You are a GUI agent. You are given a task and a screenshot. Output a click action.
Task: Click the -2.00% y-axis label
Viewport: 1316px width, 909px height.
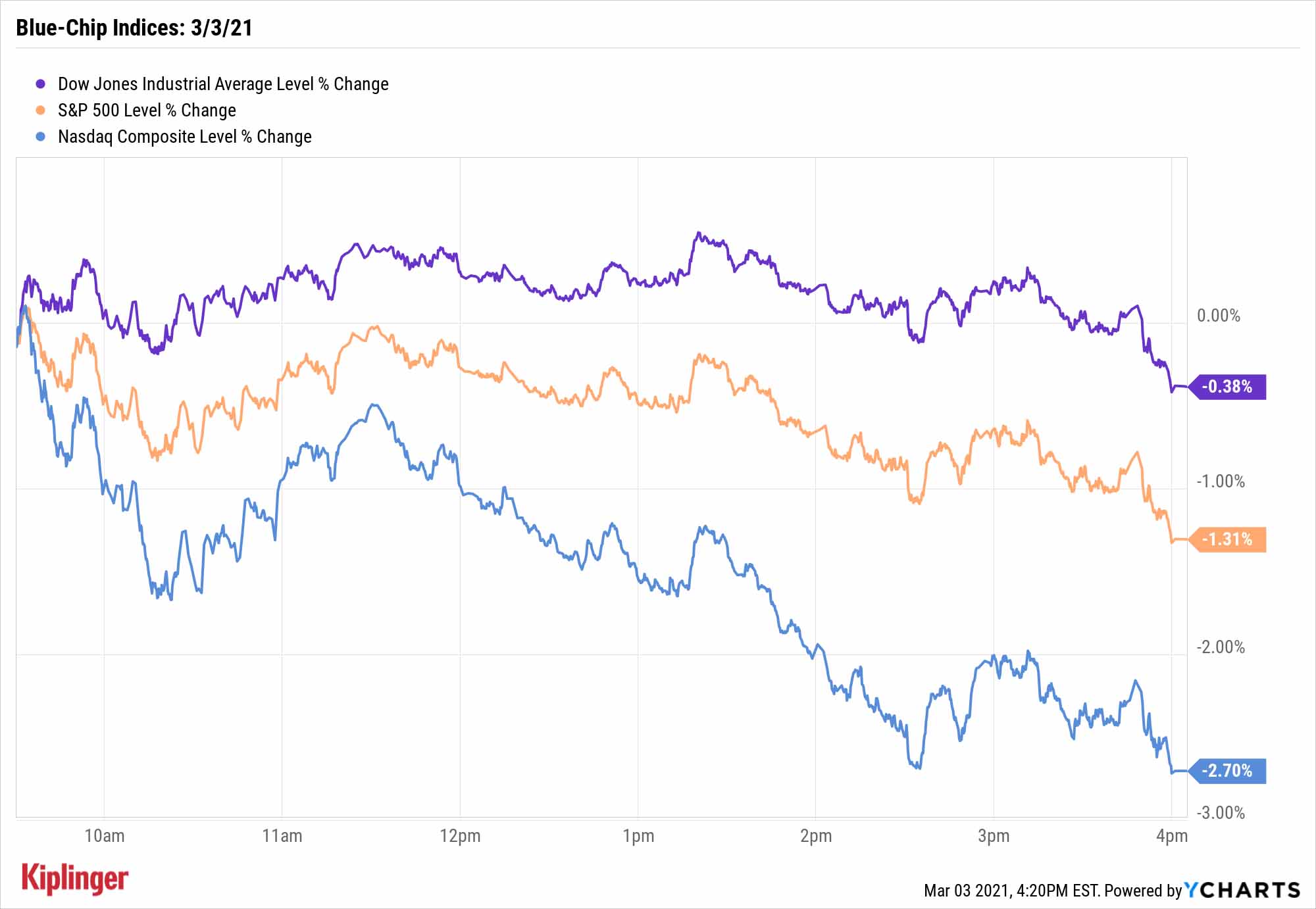(1221, 647)
